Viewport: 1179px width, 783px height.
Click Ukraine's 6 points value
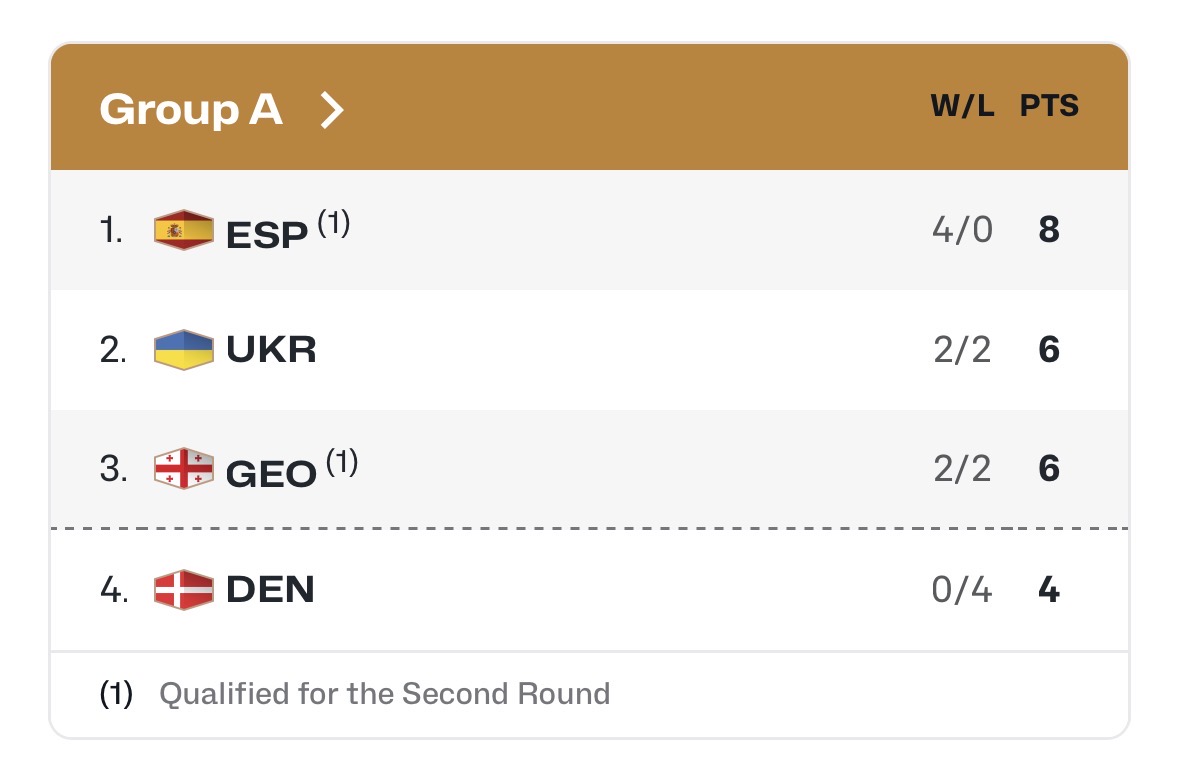point(1049,350)
